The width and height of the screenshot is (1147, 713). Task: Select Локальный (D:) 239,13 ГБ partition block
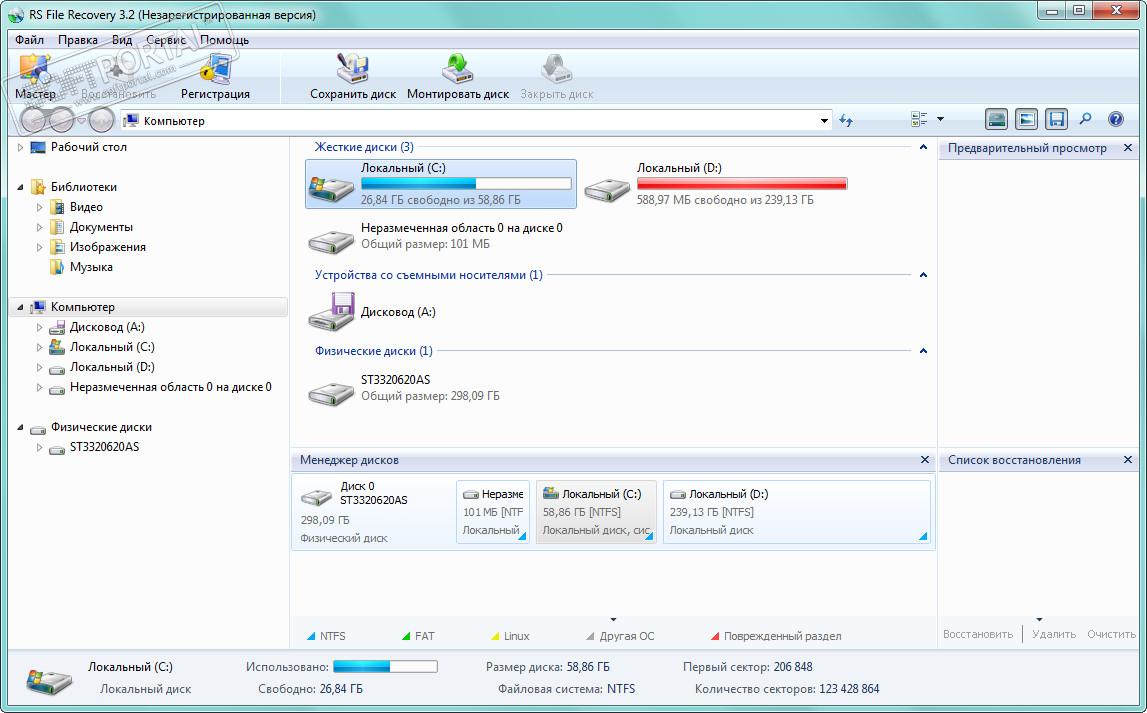(797, 512)
